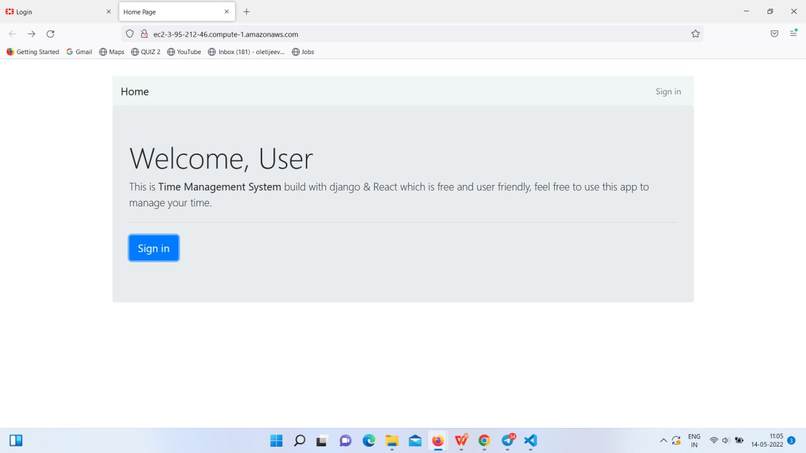Click the battery status icon
806x453 pixels.
739,441
